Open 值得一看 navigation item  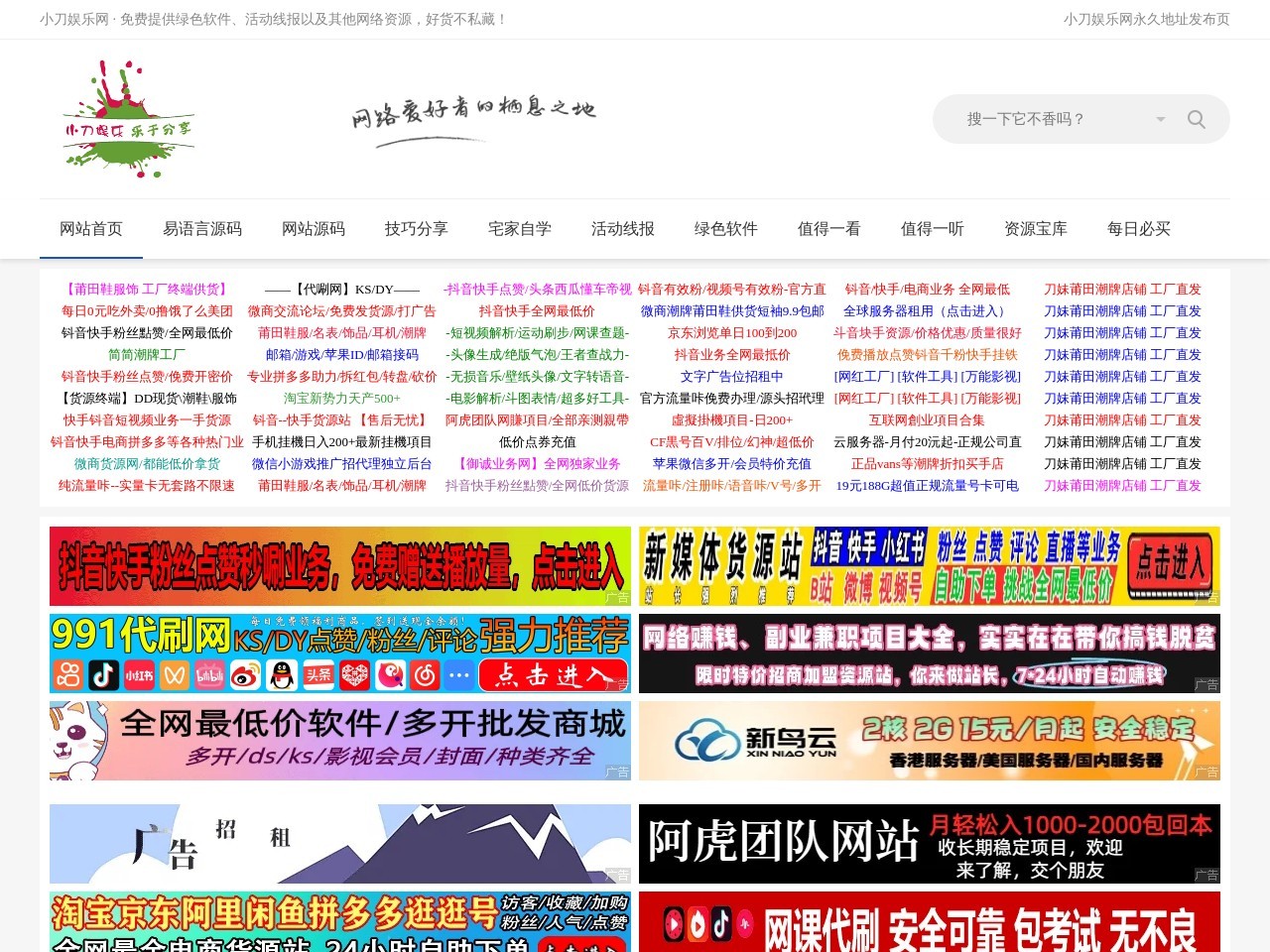tap(829, 228)
